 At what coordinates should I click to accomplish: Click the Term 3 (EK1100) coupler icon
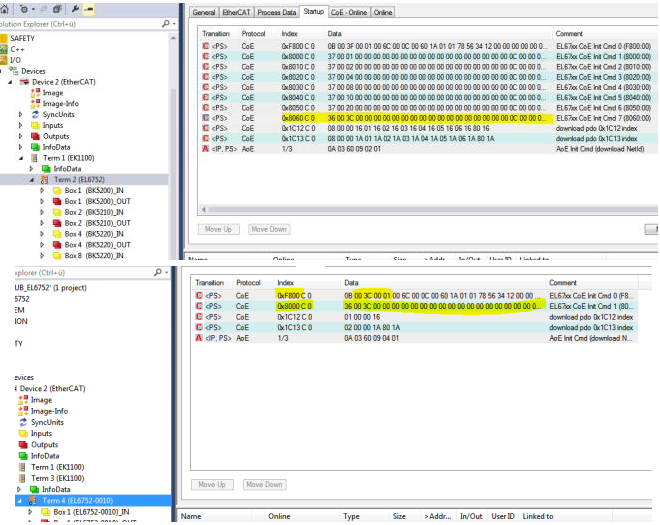click(x=23, y=478)
